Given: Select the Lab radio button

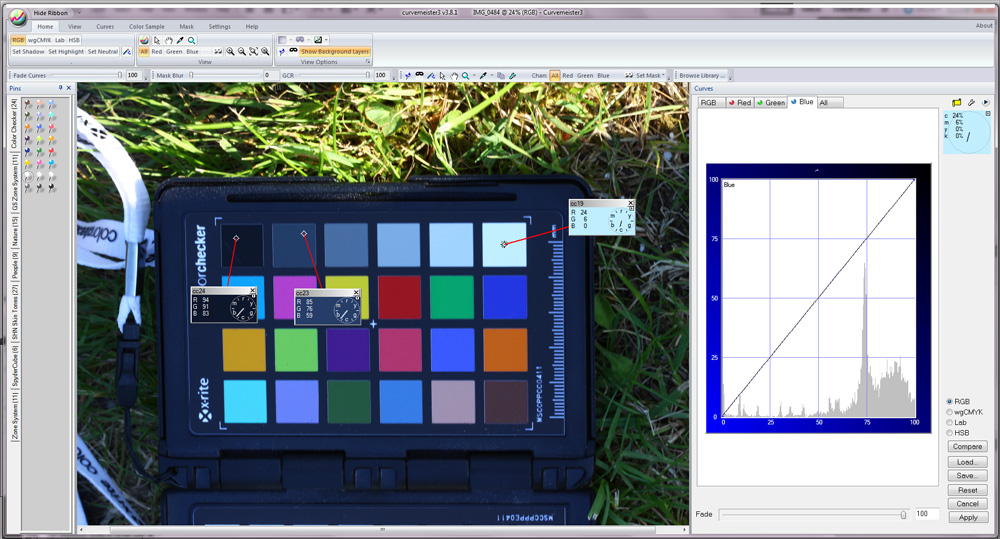Looking at the screenshot, I should coord(950,422).
